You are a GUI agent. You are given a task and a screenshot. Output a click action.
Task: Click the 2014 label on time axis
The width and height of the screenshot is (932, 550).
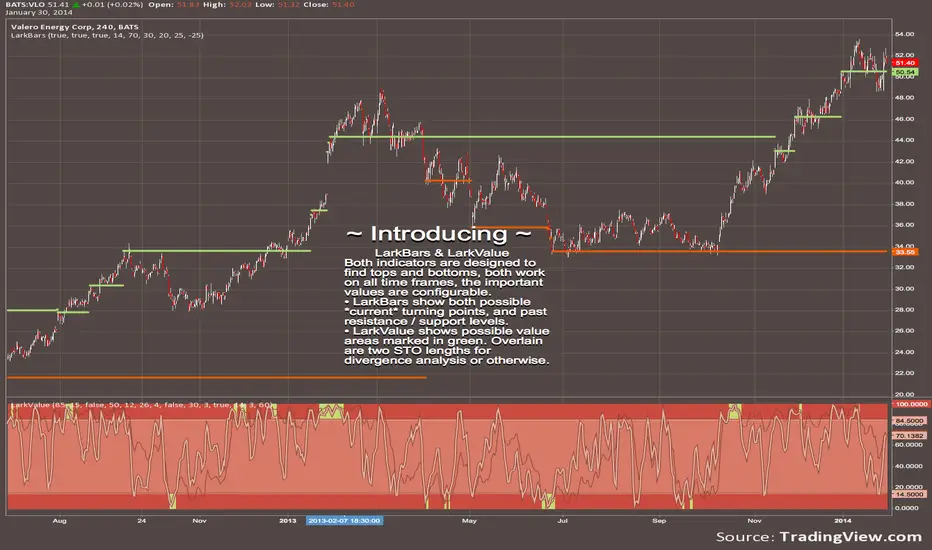[842, 521]
